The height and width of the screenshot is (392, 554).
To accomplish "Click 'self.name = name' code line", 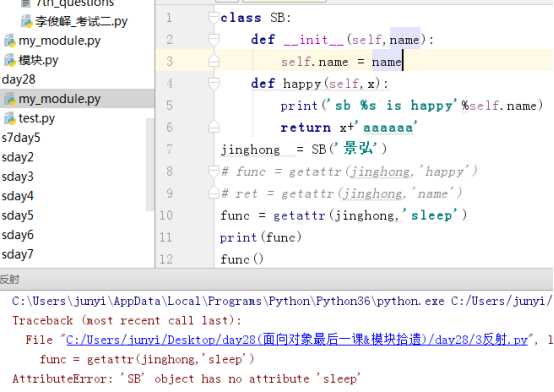I will (x=342, y=62).
